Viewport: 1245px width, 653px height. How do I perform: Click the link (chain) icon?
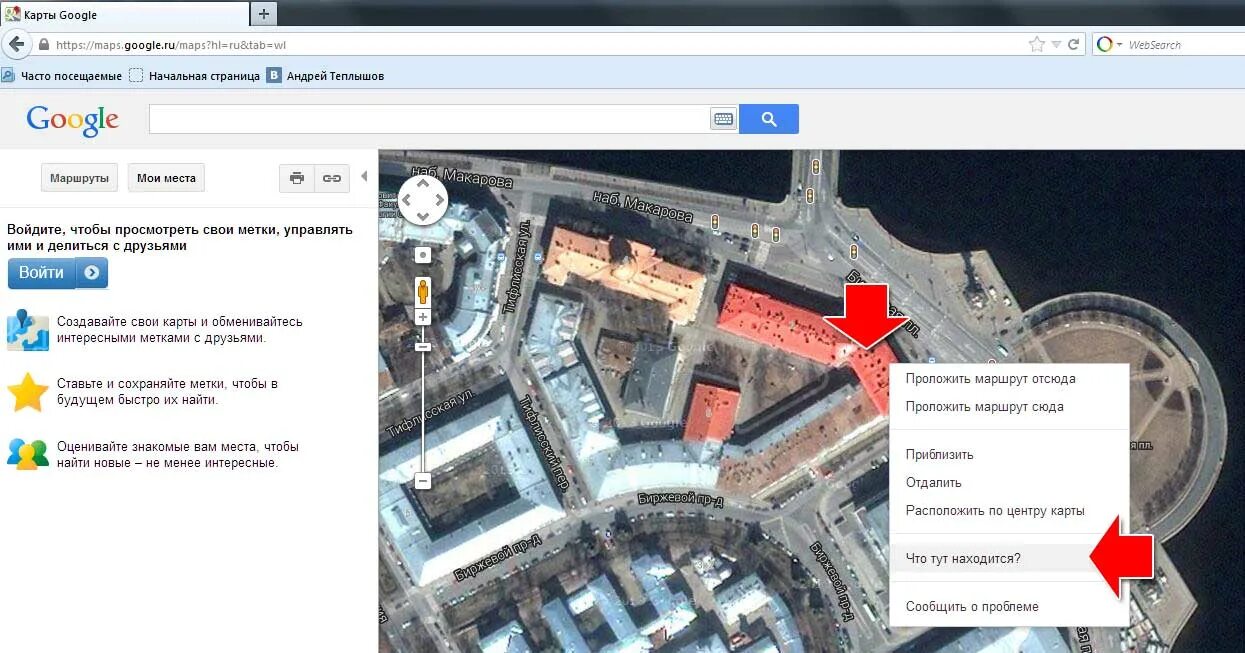(x=331, y=178)
